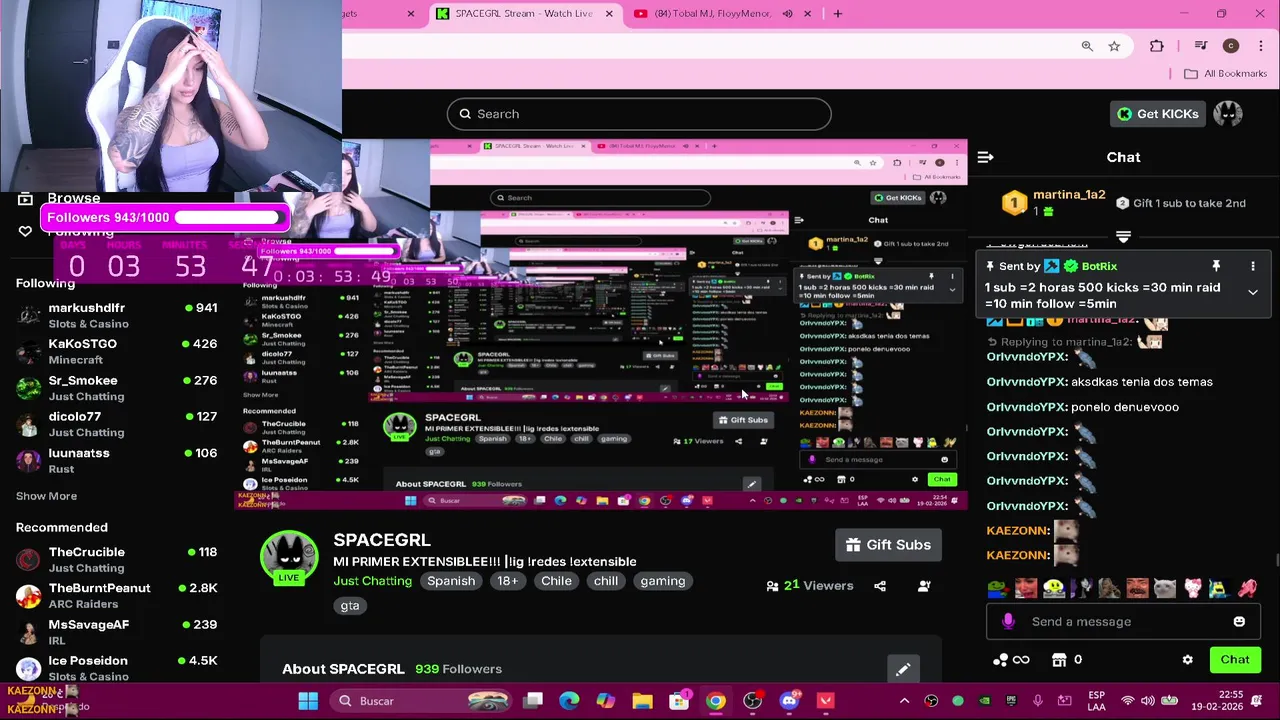Click the Chrome zoom magnifier icon

coord(1087,46)
